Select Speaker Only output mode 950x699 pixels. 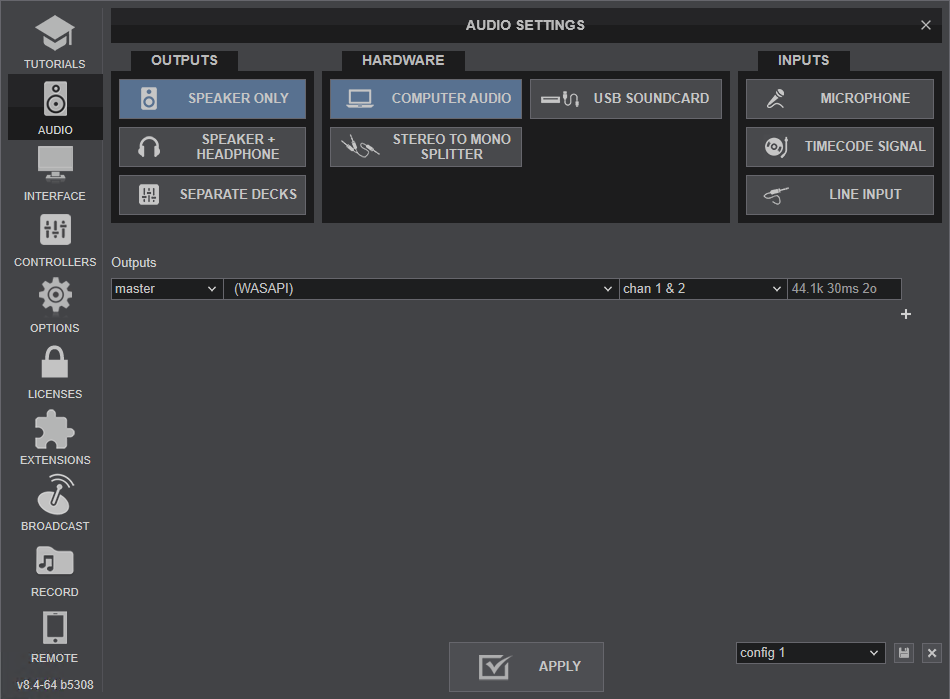click(213, 99)
